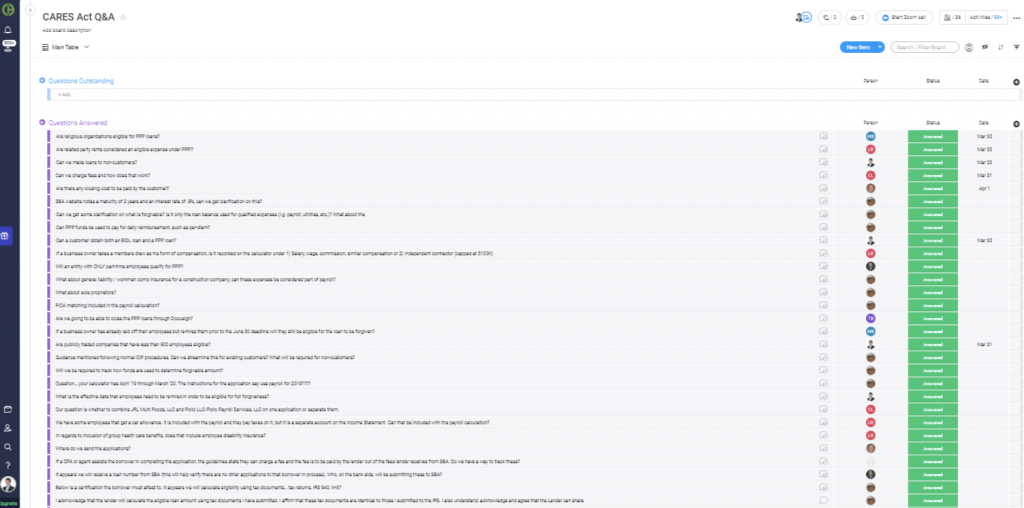Click Apr 1 date in closing cost row
1024x508 pixels.
(984, 188)
